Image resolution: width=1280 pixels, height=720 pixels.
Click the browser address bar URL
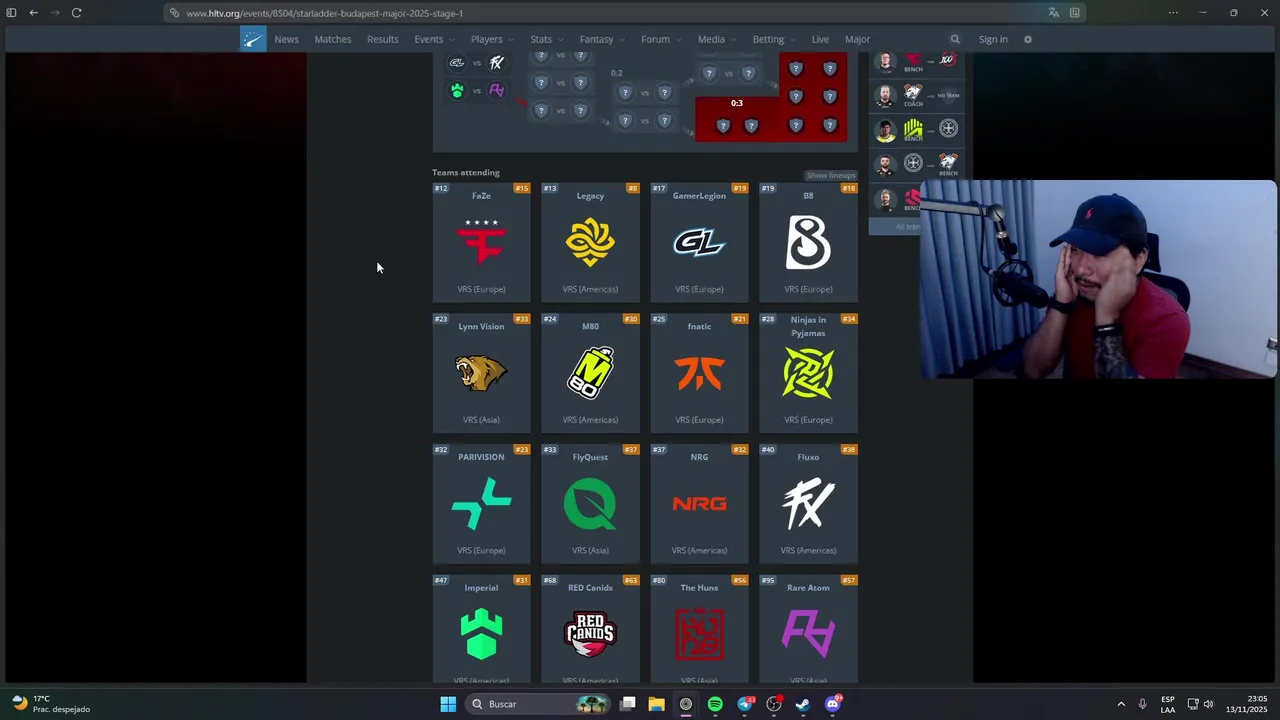pos(324,13)
